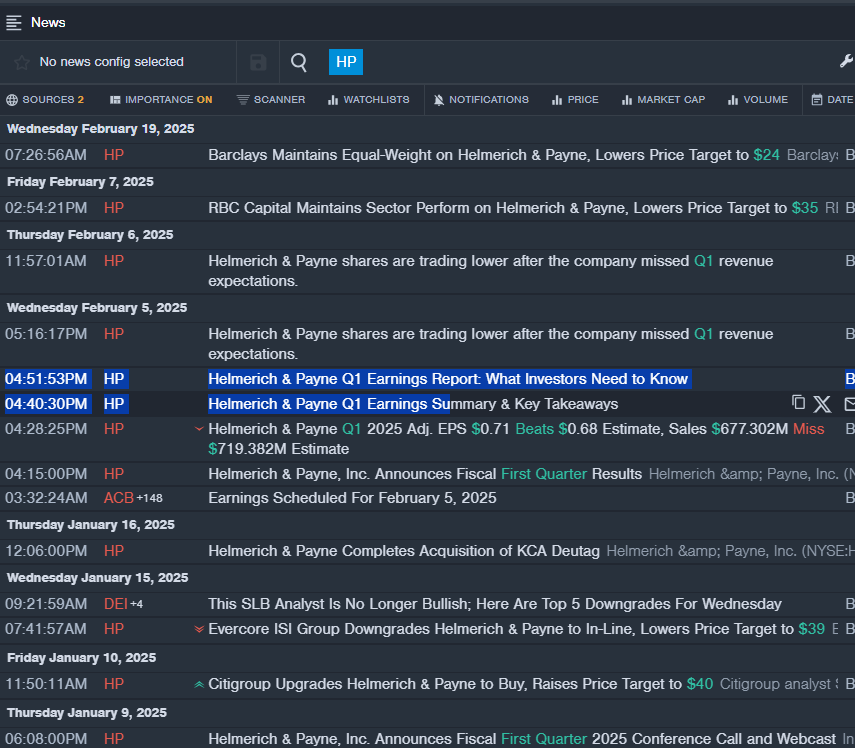Open Q1 Earnings Summary & Key Takeaways headline
This screenshot has width=855, height=748.
(x=413, y=404)
